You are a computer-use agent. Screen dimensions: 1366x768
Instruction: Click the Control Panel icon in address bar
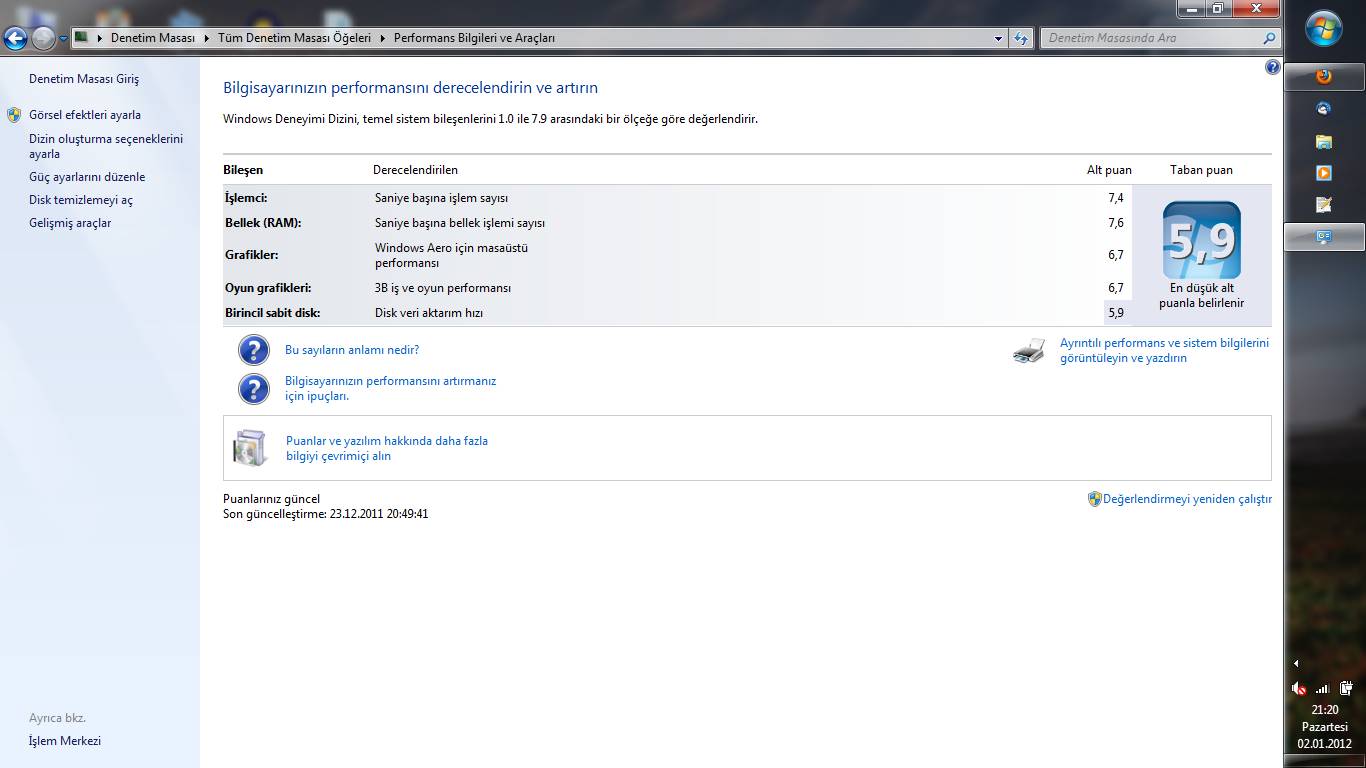[82, 38]
